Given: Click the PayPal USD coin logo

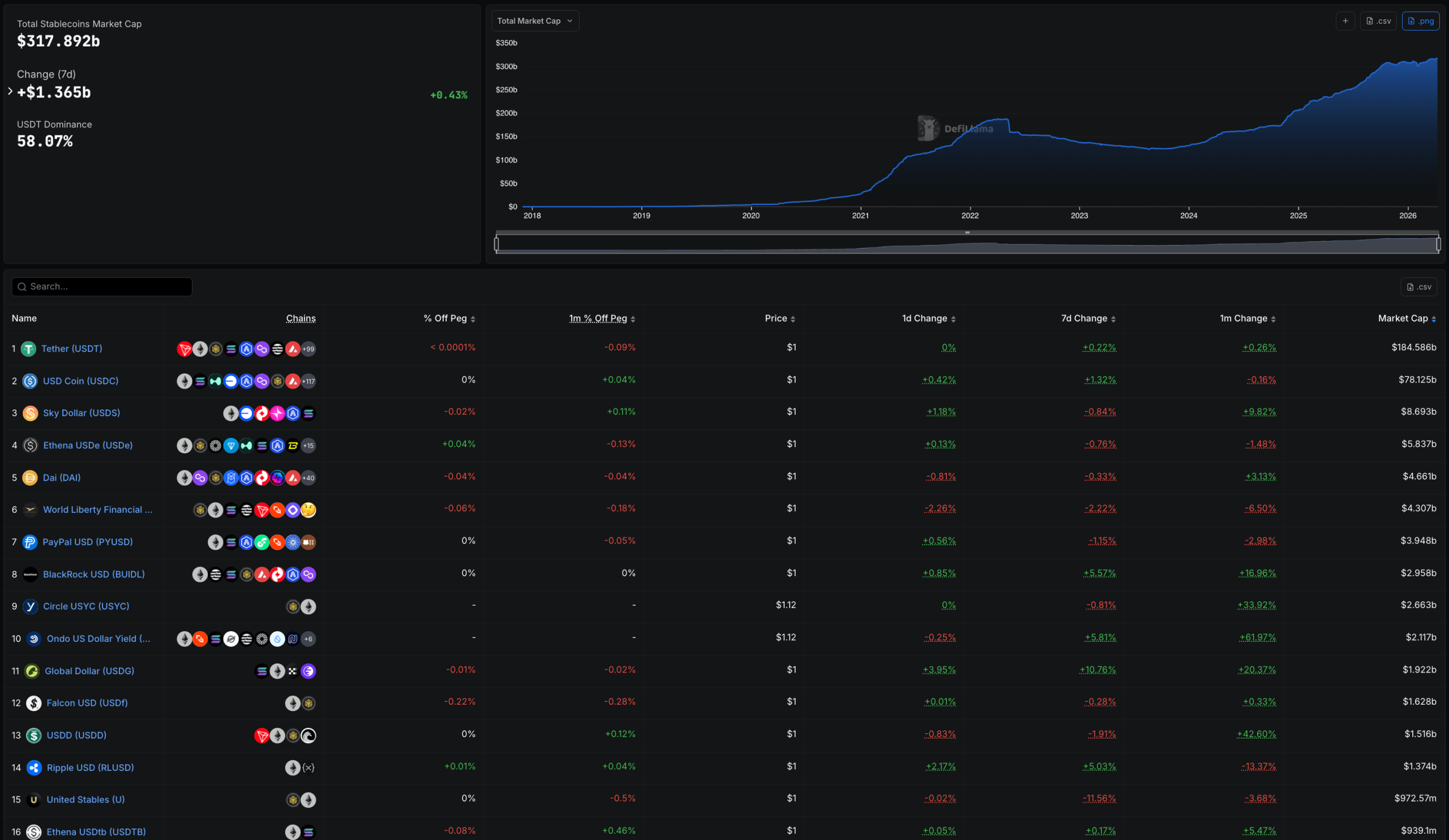Looking at the screenshot, I should tap(30, 542).
